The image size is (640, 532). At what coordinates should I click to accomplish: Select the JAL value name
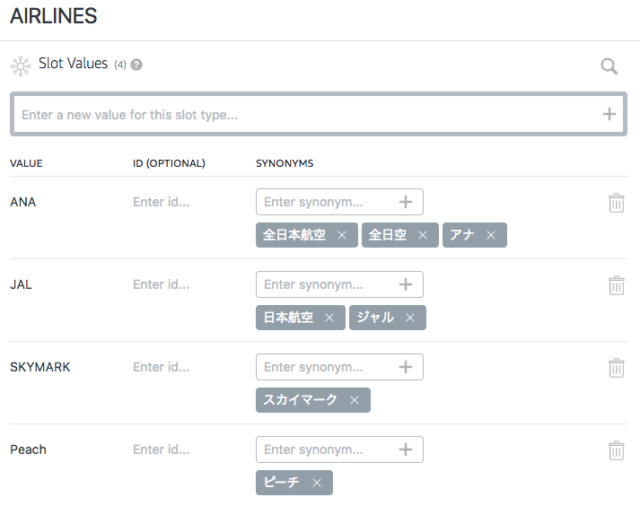tap(21, 285)
